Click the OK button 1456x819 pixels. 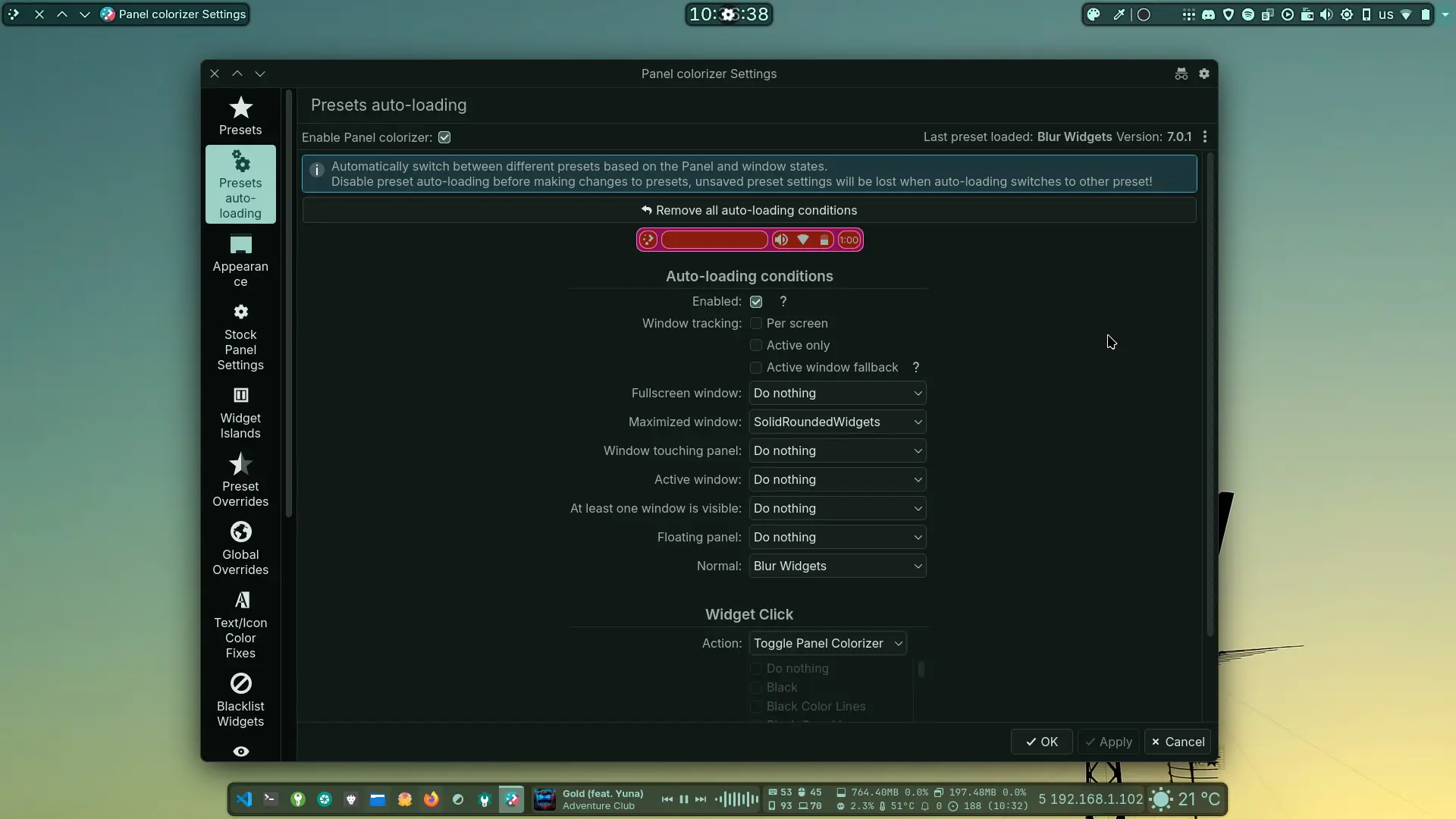click(1042, 742)
